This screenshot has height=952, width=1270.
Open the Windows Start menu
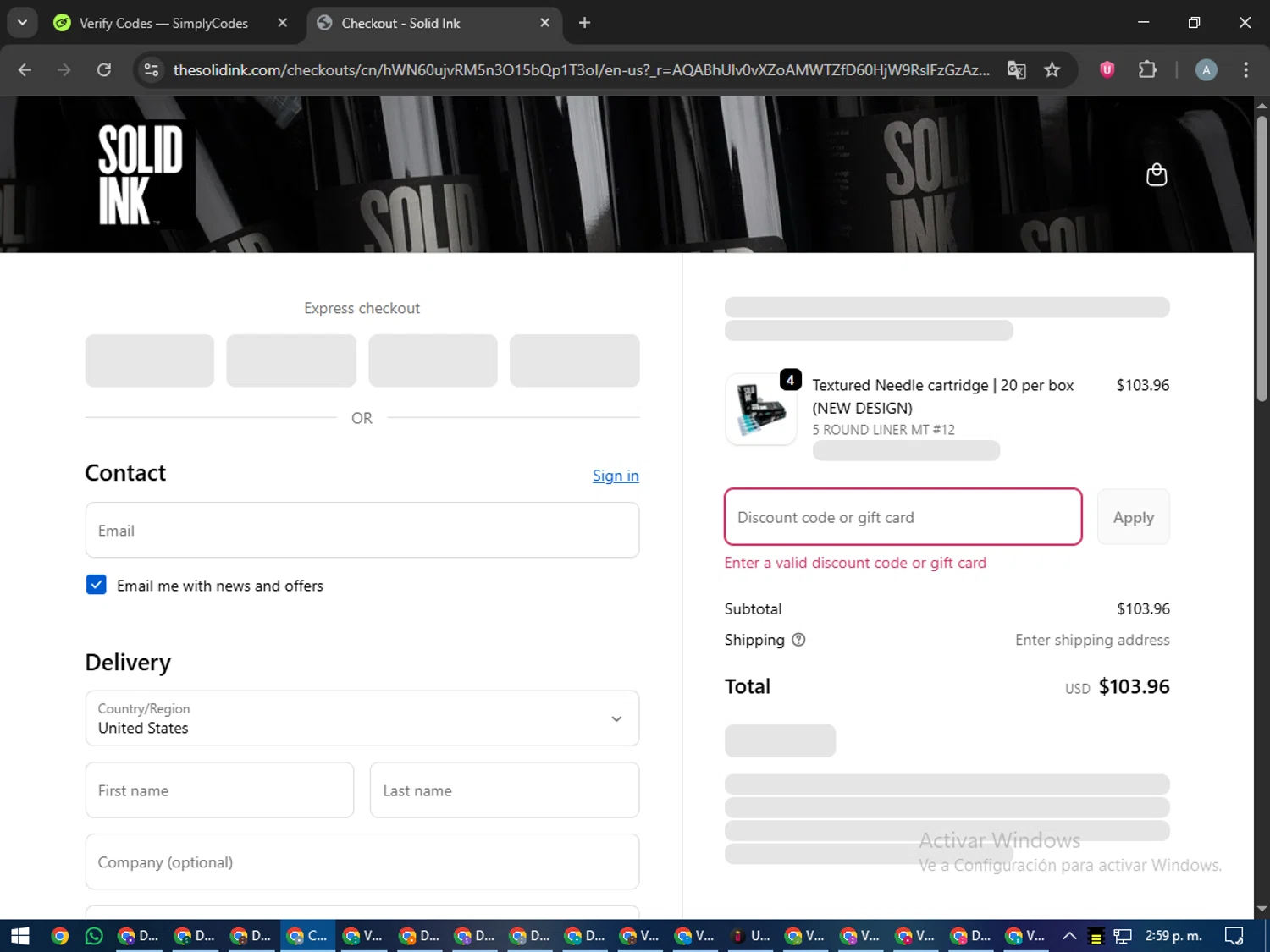[19, 936]
